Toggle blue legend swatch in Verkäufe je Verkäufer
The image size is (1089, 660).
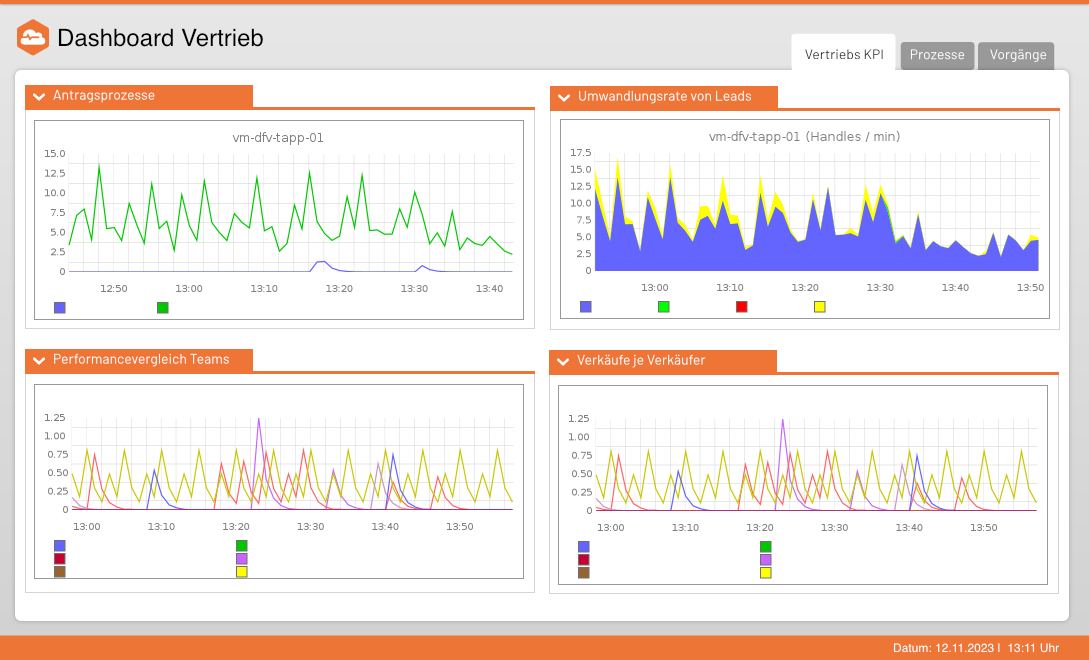coord(583,547)
